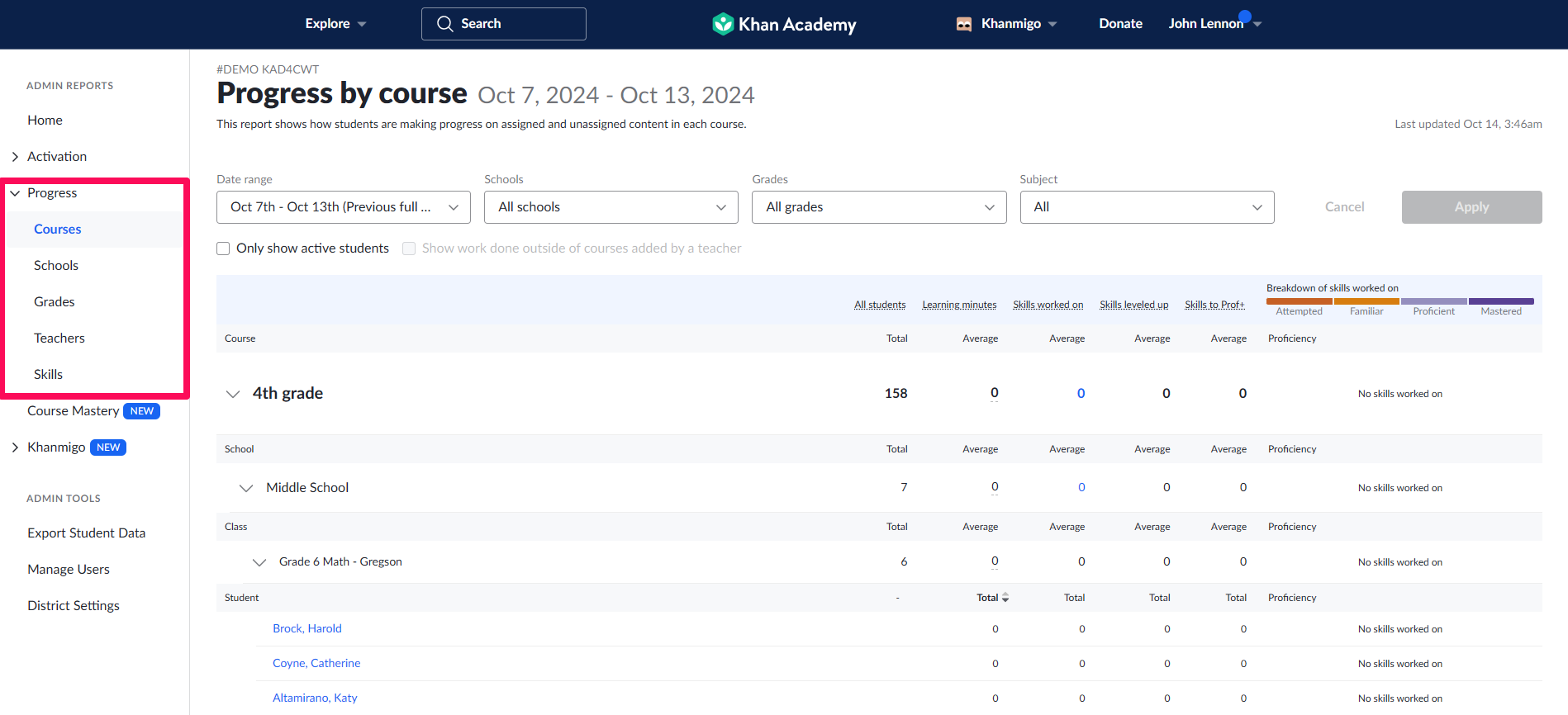Click the Khanmigo robot face icon
The image size is (1568, 715).
pyautogui.click(x=964, y=24)
